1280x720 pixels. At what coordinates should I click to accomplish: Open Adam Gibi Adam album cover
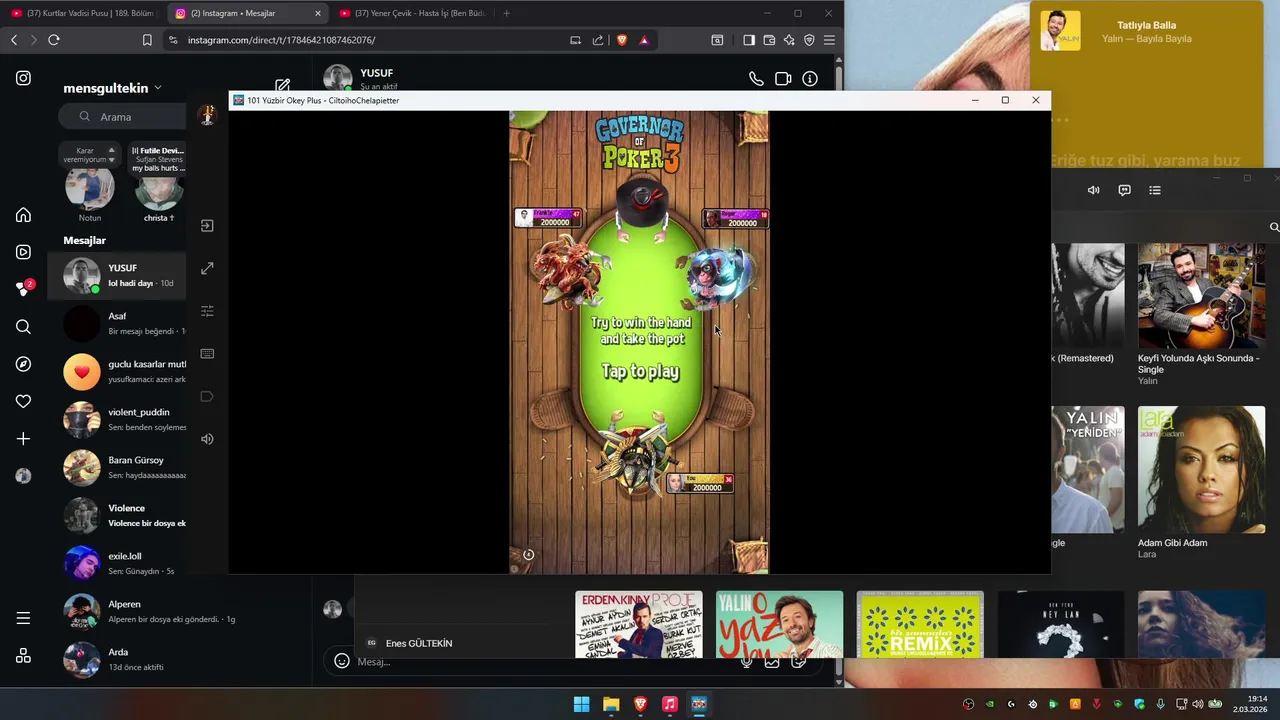coord(1201,469)
